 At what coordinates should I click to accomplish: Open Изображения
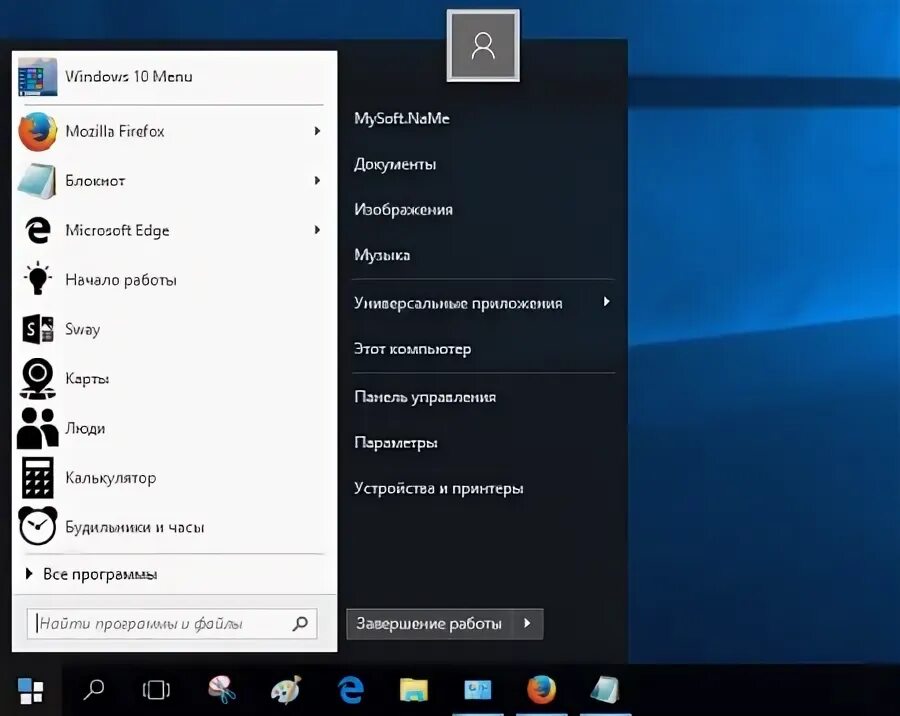(404, 210)
